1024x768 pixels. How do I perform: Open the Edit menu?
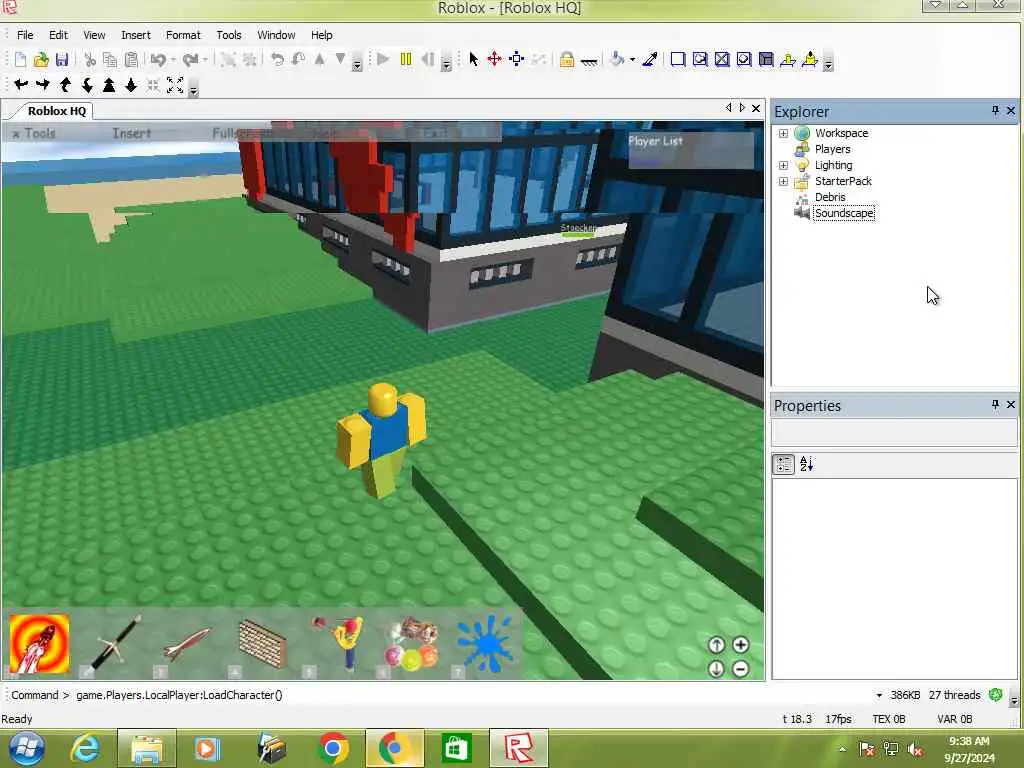coord(58,35)
